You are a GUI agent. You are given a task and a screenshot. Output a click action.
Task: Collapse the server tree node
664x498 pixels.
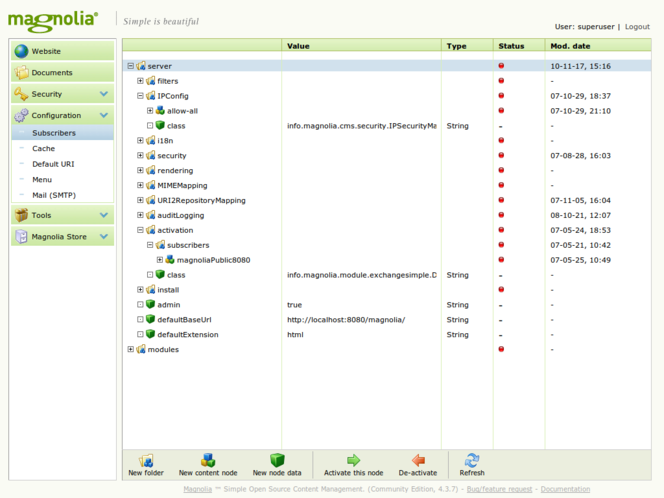pos(131,66)
